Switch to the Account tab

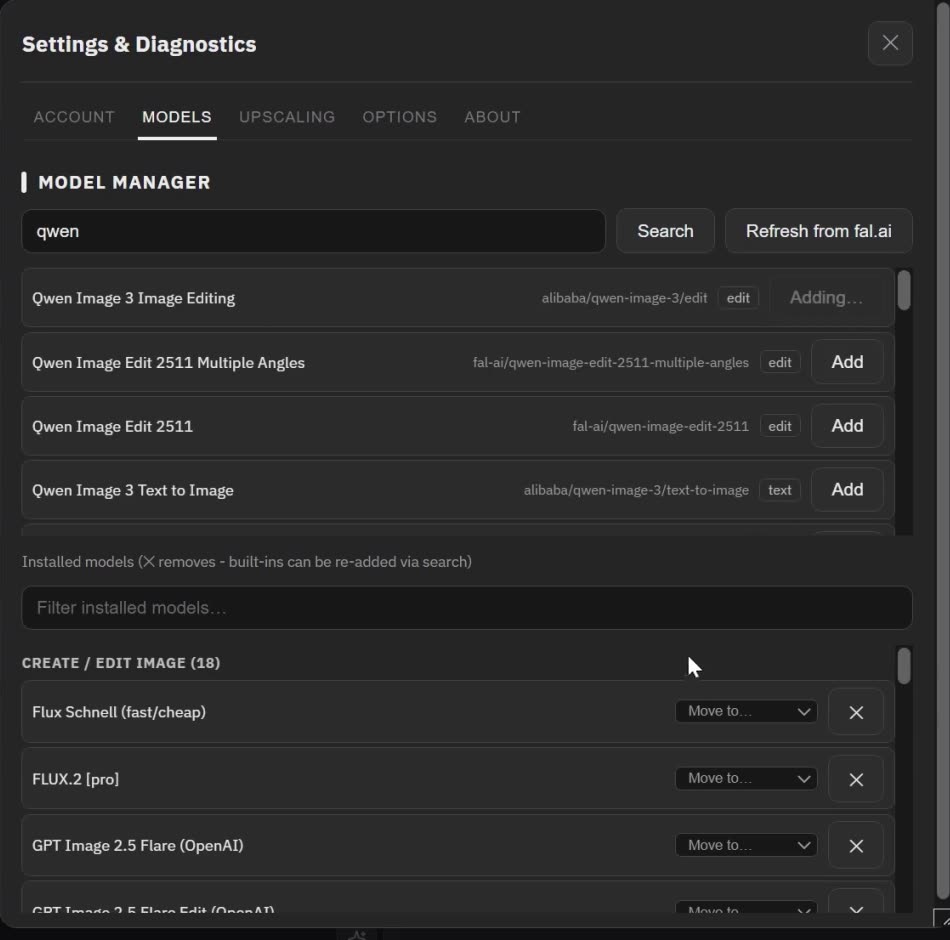pyautogui.click(x=74, y=117)
